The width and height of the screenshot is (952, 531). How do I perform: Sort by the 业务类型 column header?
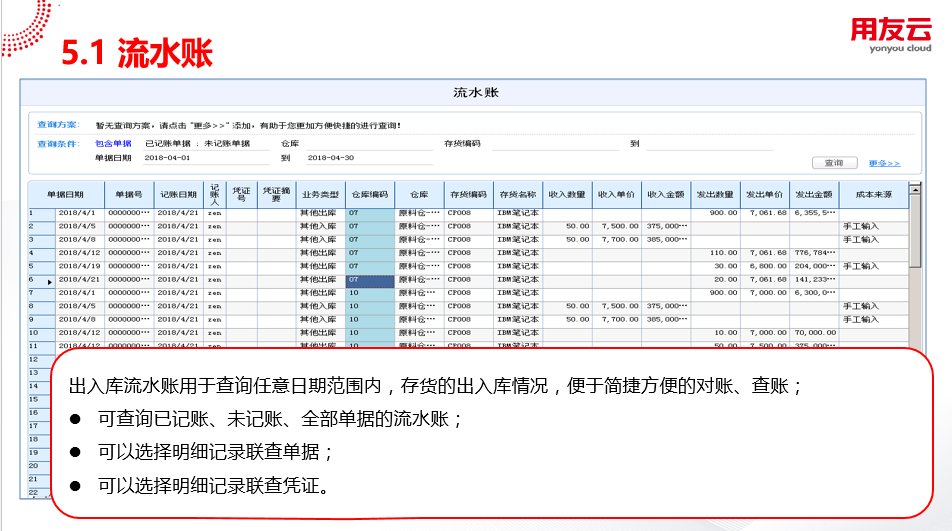pyautogui.click(x=320, y=194)
